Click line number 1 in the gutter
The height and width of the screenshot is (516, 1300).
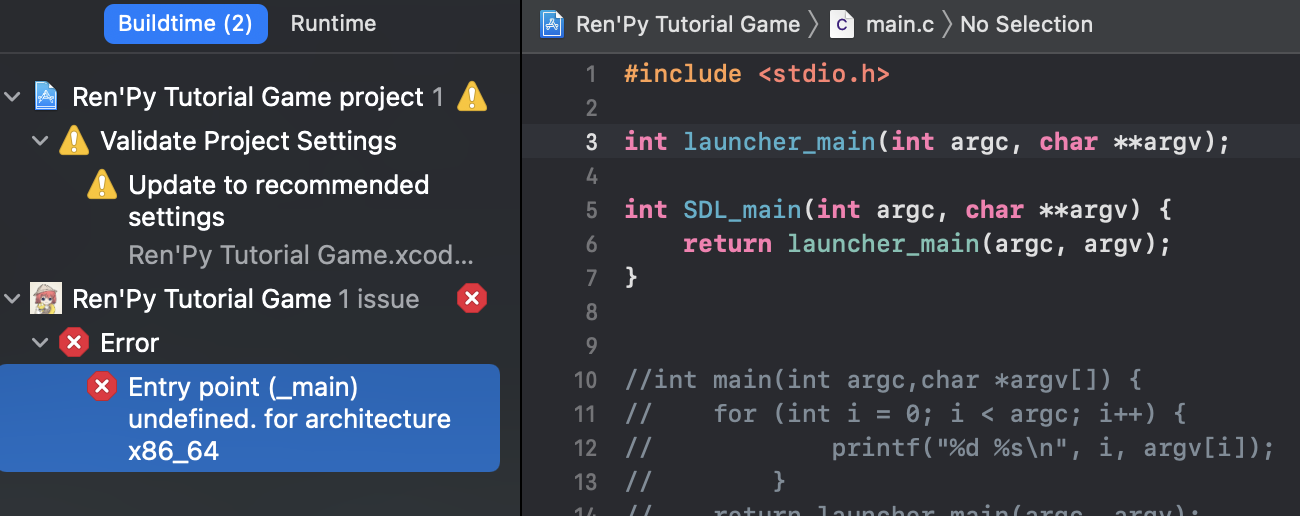590,74
